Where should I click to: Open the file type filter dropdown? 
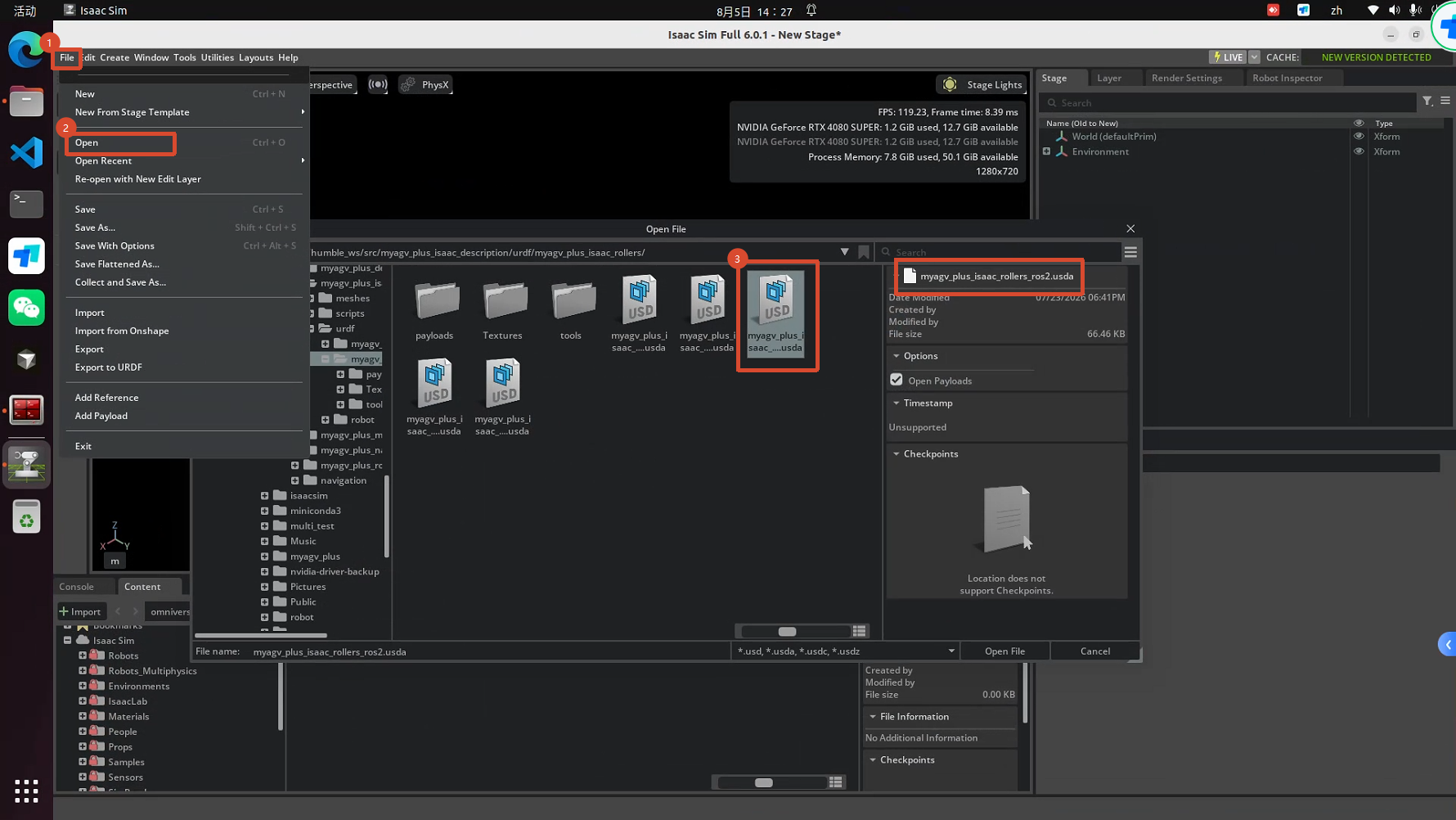click(950, 651)
